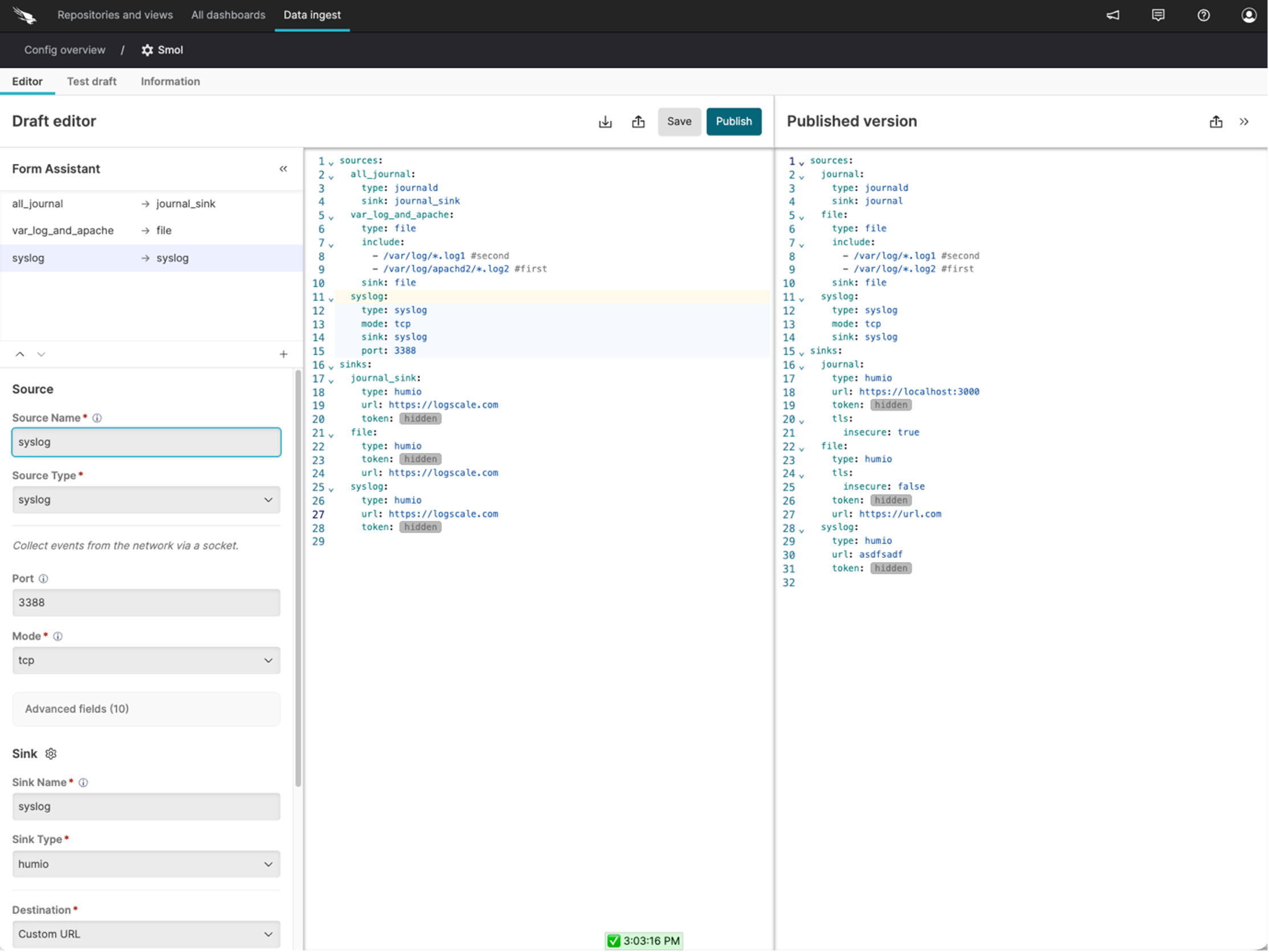Open All dashboards menu
Screen dimensions: 1269x952
pyautogui.click(x=228, y=15)
